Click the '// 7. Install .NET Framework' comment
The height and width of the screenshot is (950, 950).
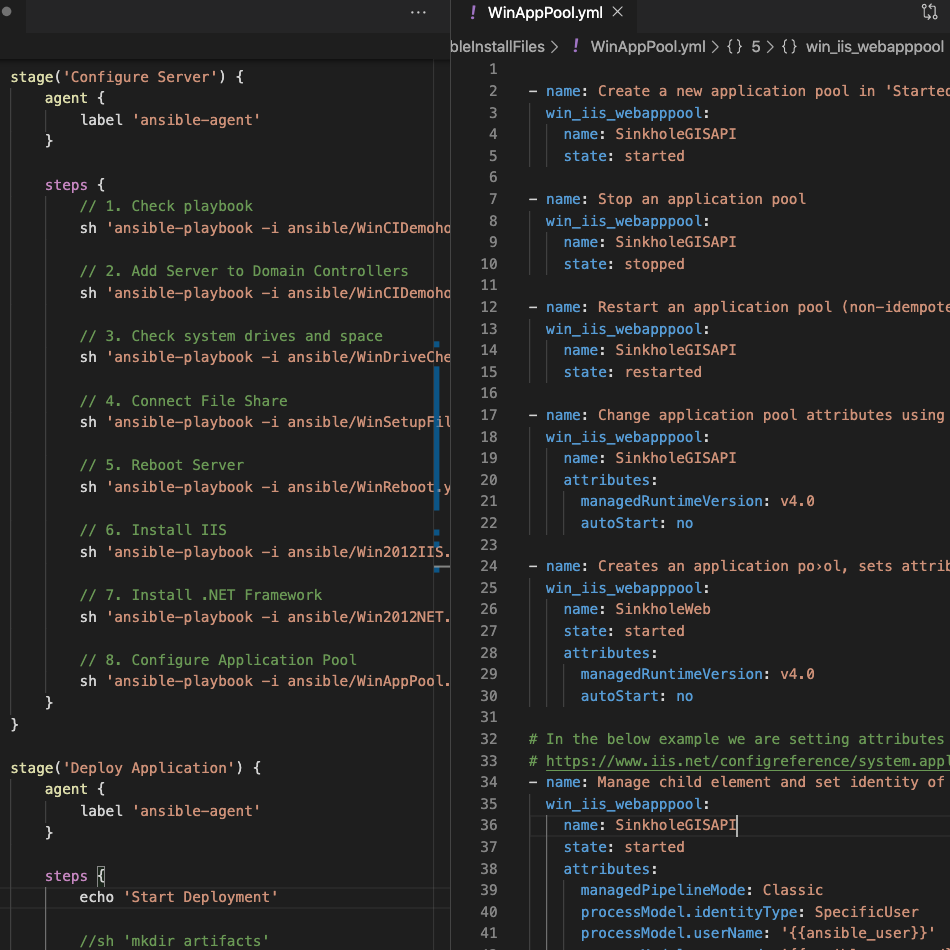point(201,595)
